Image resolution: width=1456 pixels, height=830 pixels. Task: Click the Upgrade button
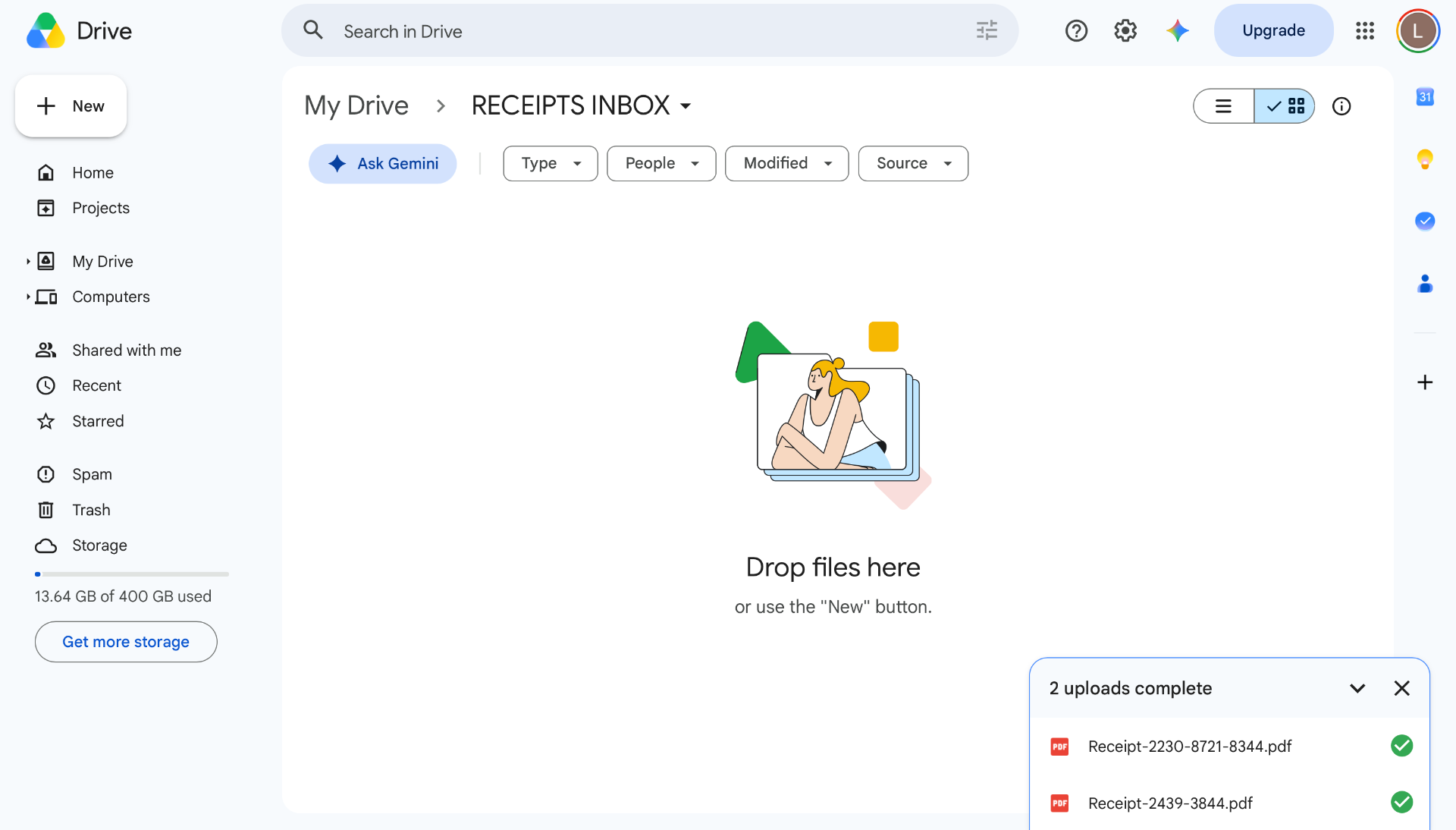(1273, 30)
